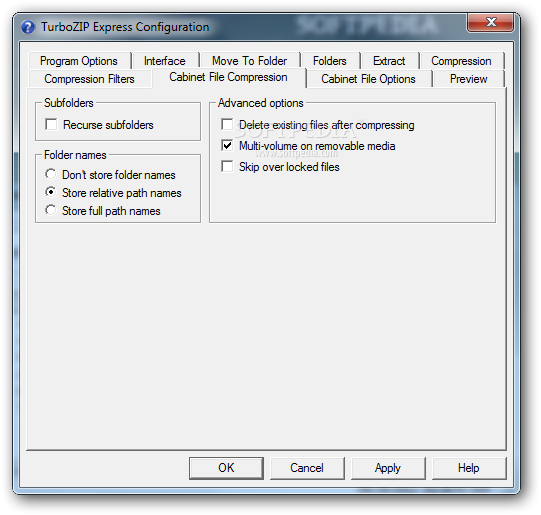Screen dimensions: 541x515
Task: Open Help for this dialog
Action: coord(469,468)
